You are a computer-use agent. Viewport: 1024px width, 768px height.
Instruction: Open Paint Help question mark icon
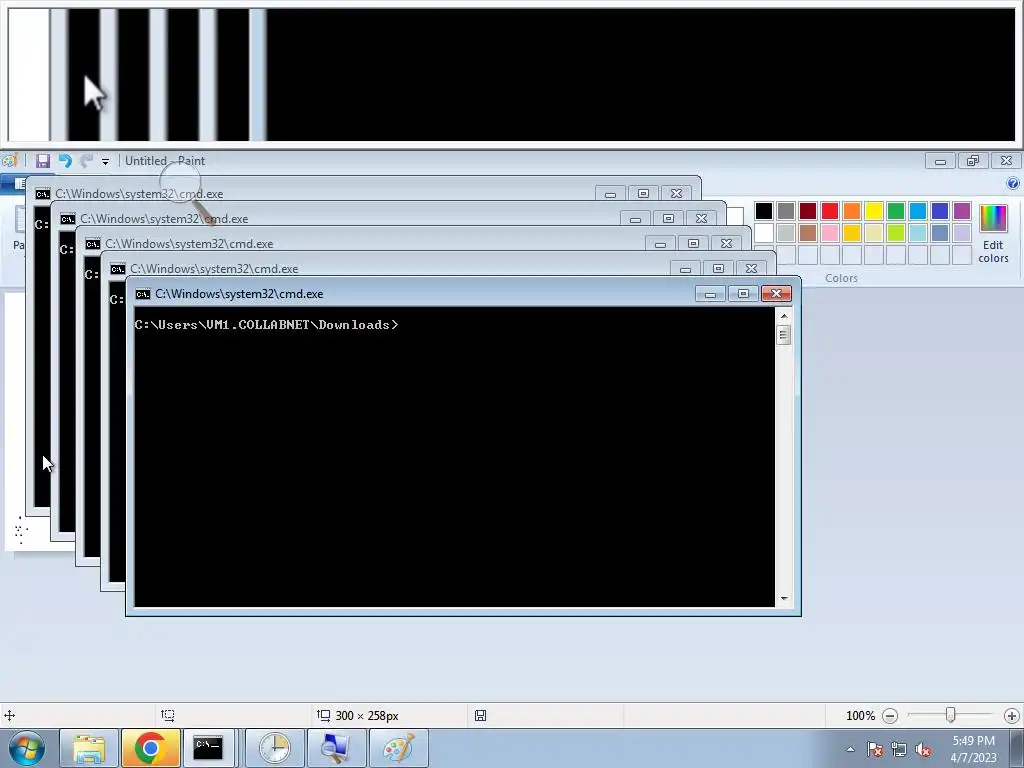(1013, 184)
